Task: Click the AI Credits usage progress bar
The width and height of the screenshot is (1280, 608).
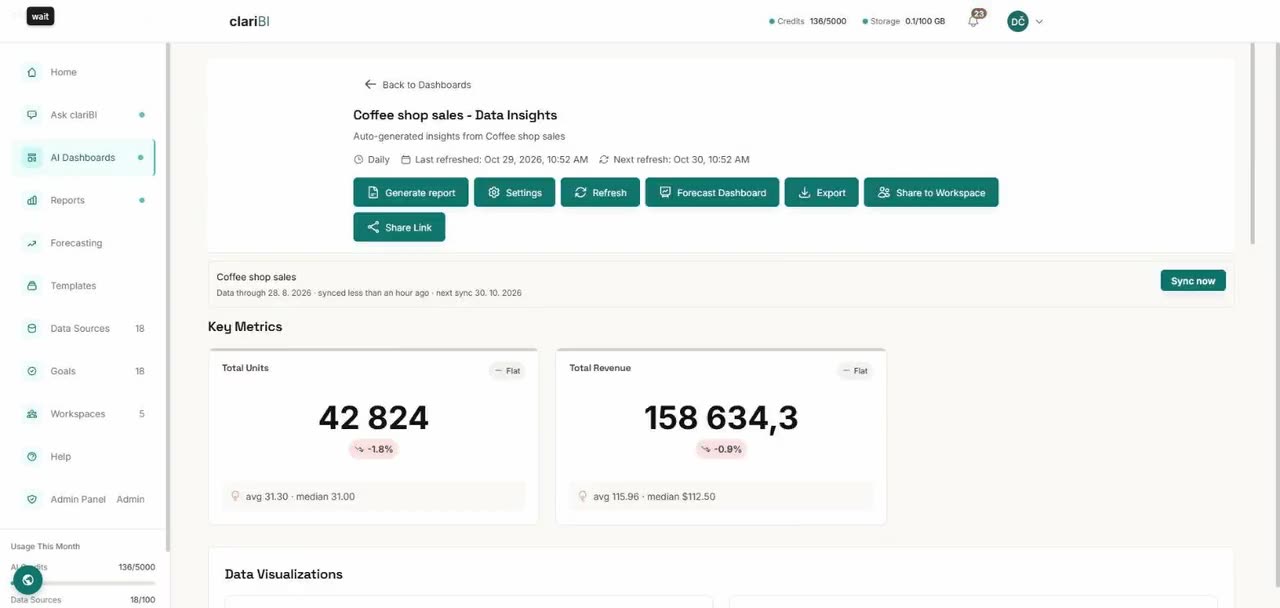Action: click(x=84, y=582)
